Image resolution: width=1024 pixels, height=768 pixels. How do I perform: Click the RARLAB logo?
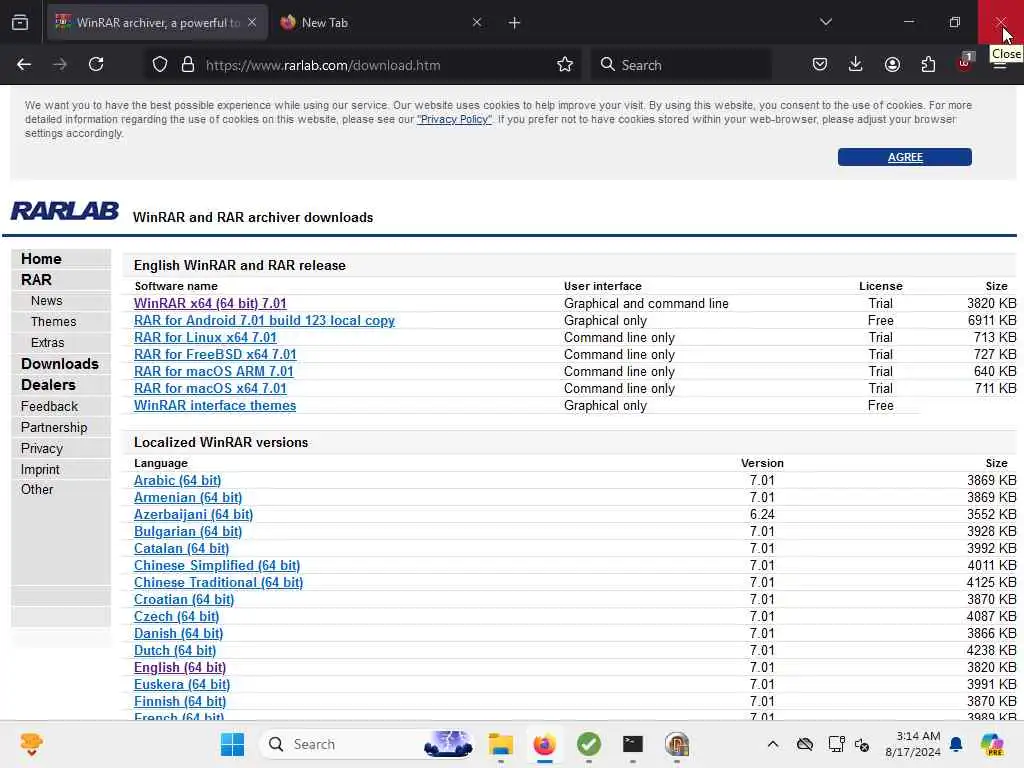(x=65, y=211)
